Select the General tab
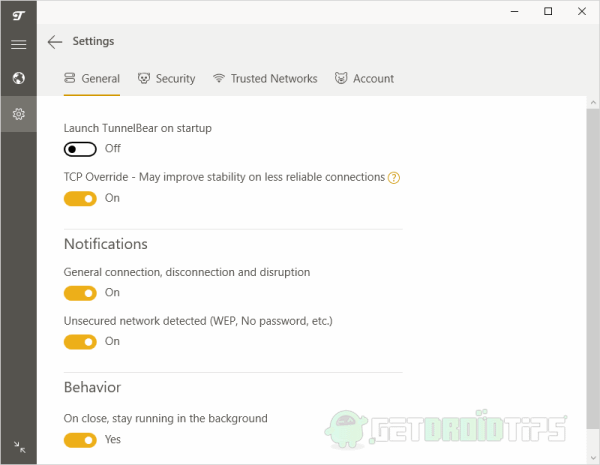Screen dimensions: 600x465 [92, 79]
